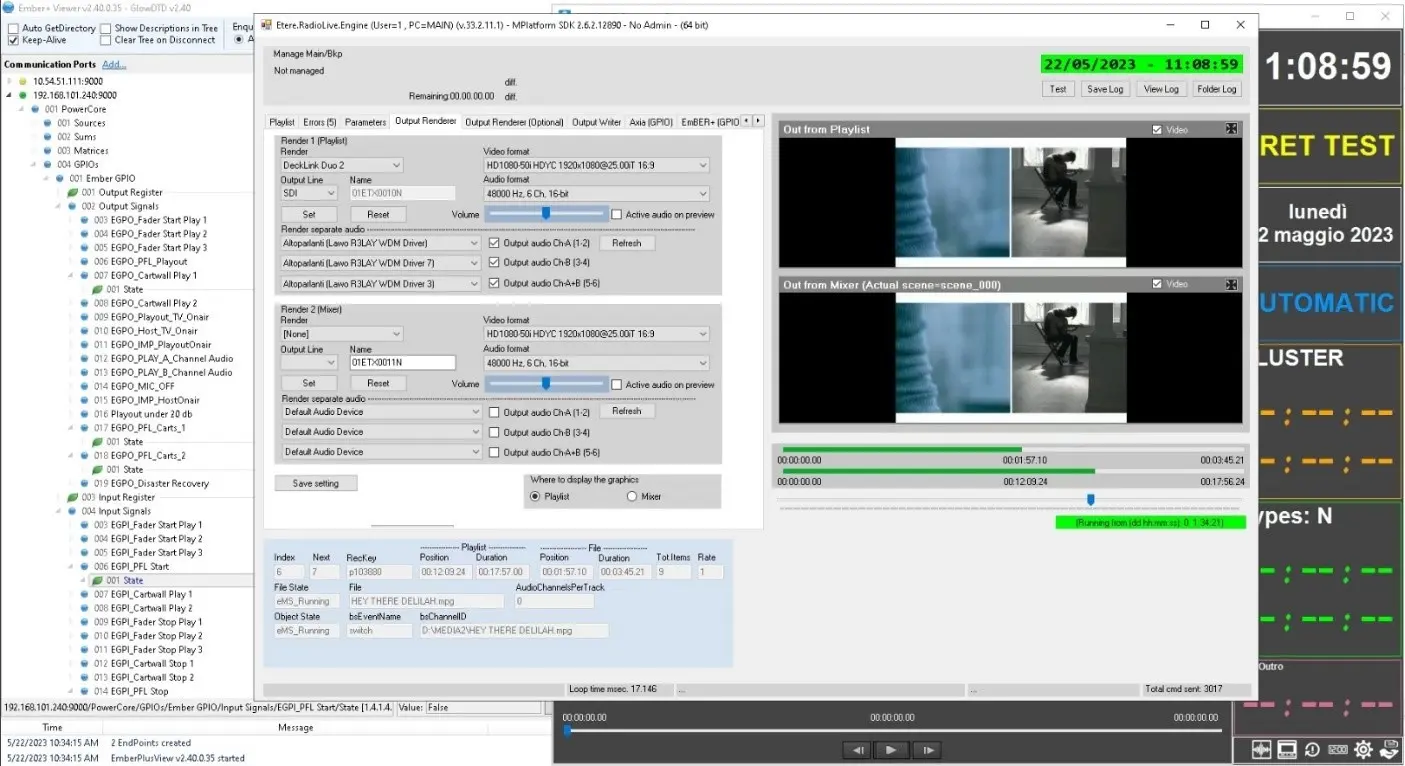Open the settings gear icon at bottom right
This screenshot has height=766, width=1405.
tap(1363, 750)
